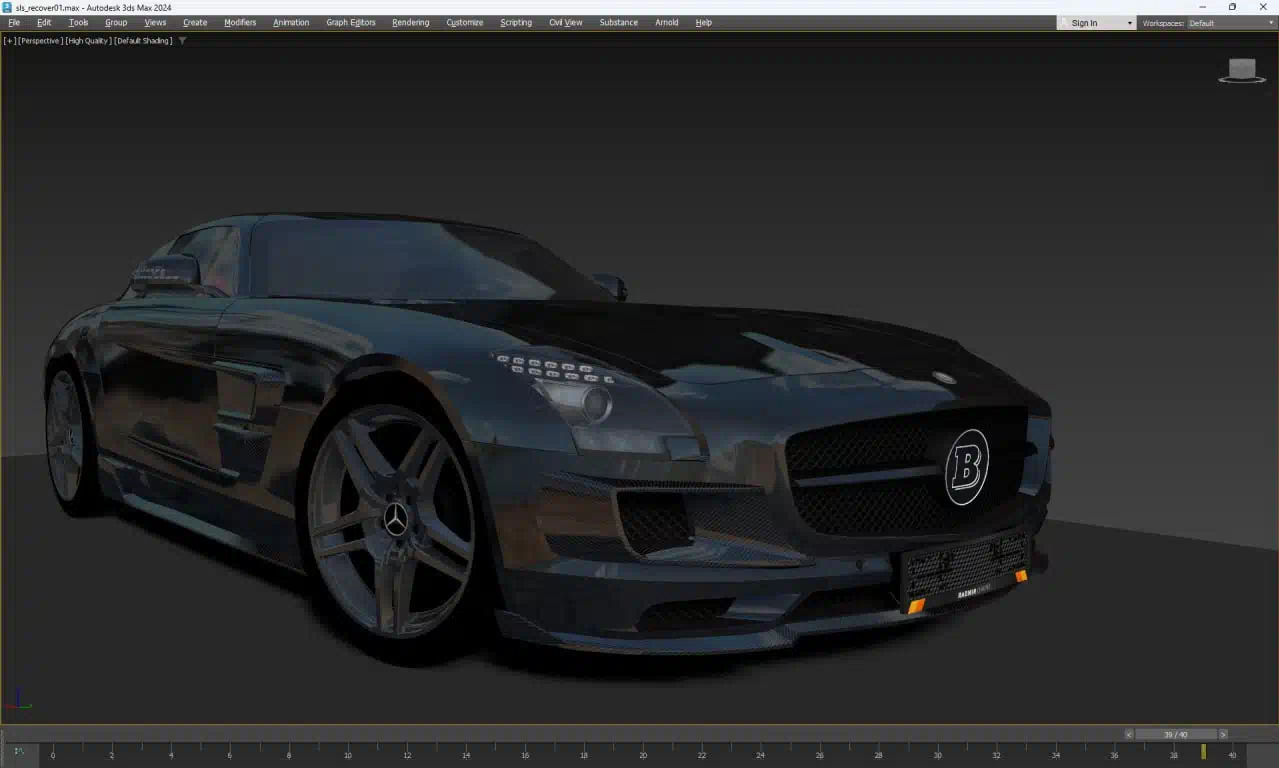Open the mini curve editor icon

(19, 751)
